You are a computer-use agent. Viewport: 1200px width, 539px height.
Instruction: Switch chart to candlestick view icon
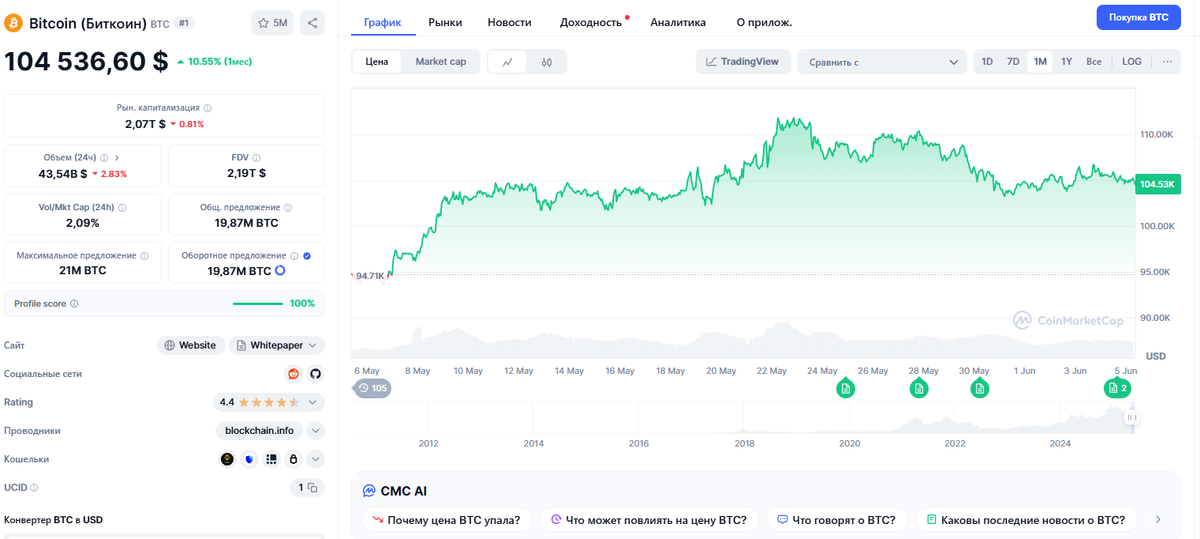tap(547, 62)
